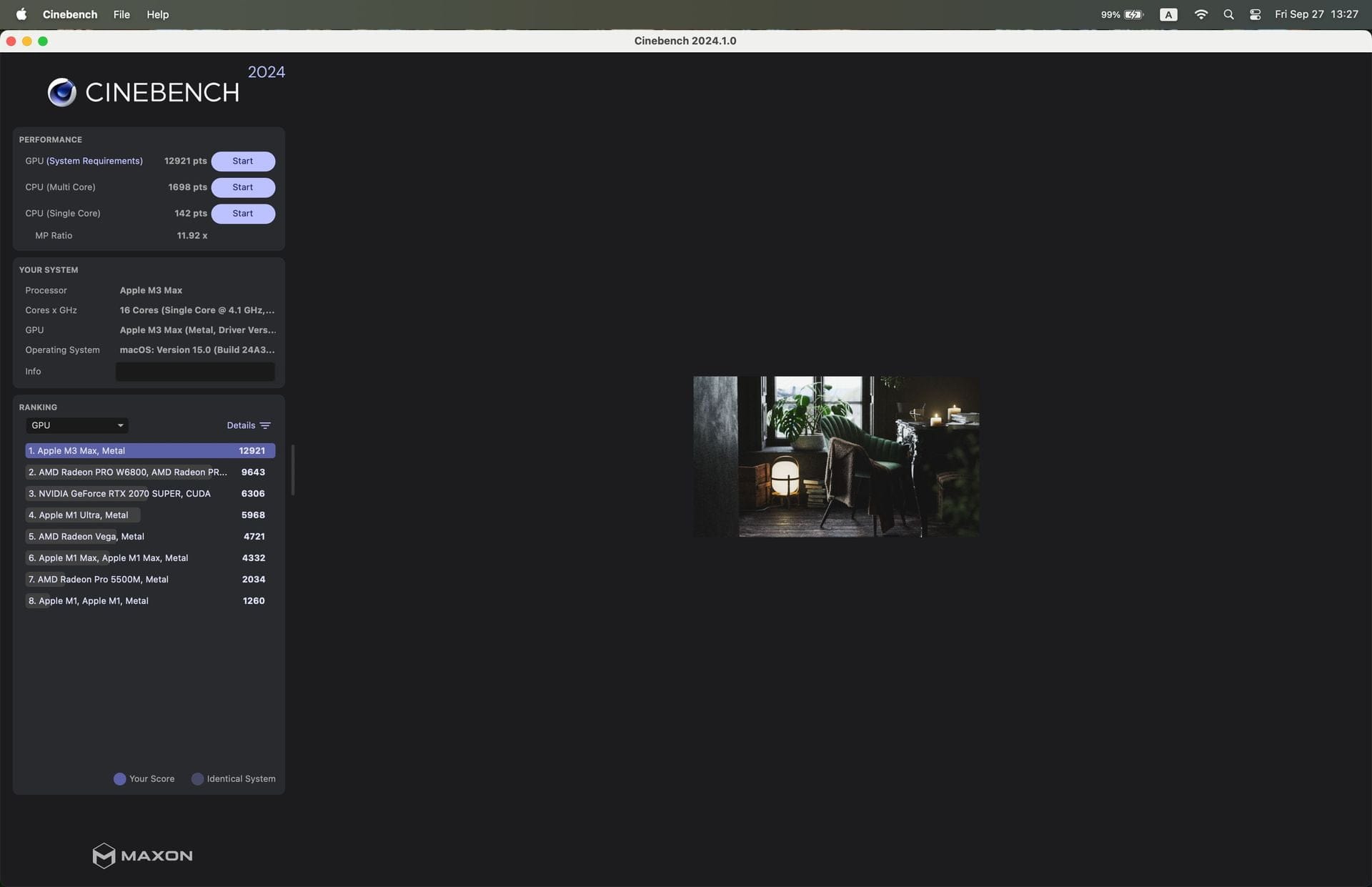This screenshot has height=887, width=1372.
Task: Open the GPU ranking dropdown
Action: click(x=76, y=425)
